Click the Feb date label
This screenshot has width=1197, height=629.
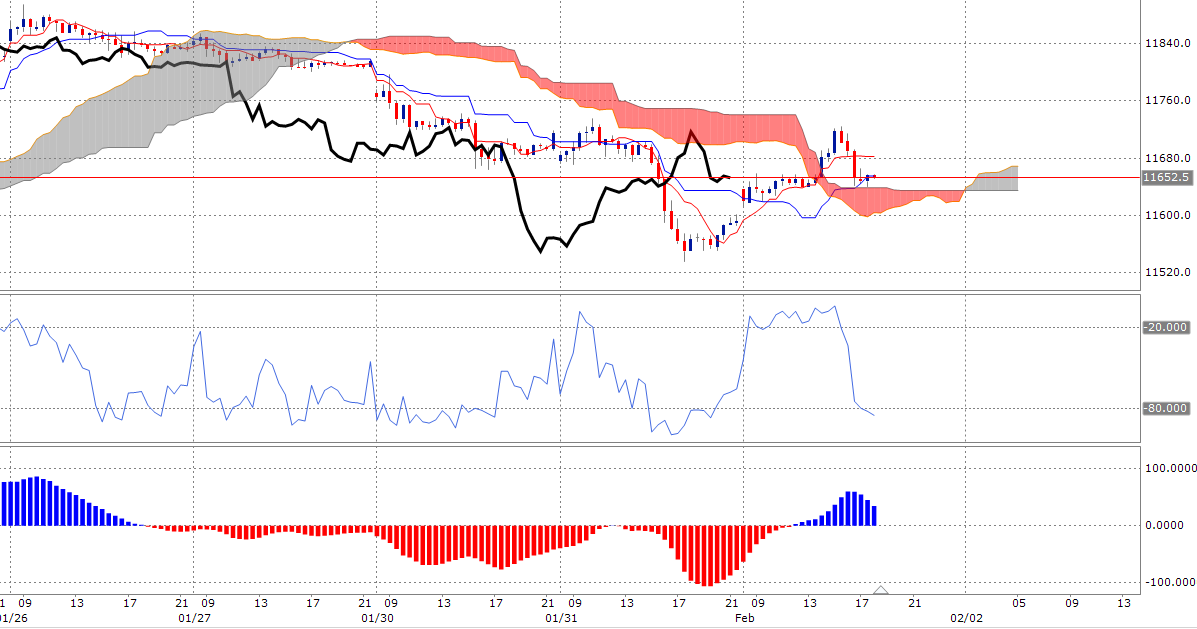point(744,618)
